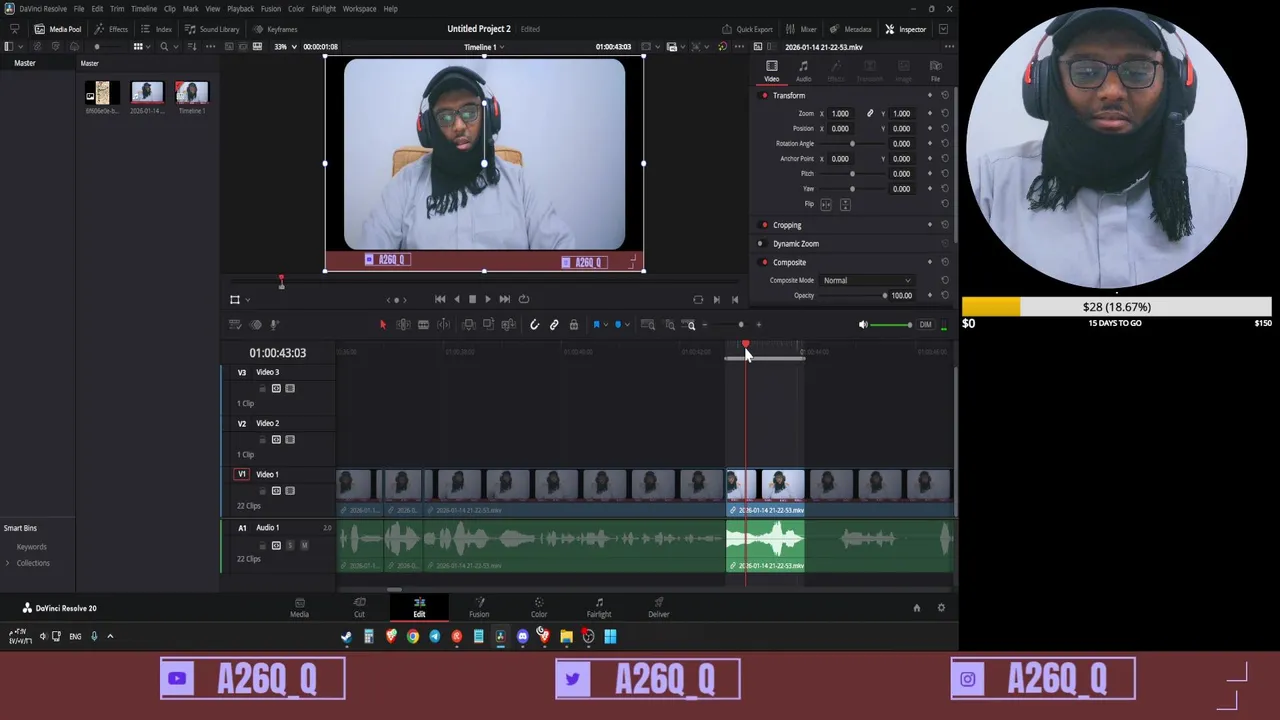Toggle timeline Snapping magnet
The height and width of the screenshot is (720, 1280).
click(x=534, y=325)
